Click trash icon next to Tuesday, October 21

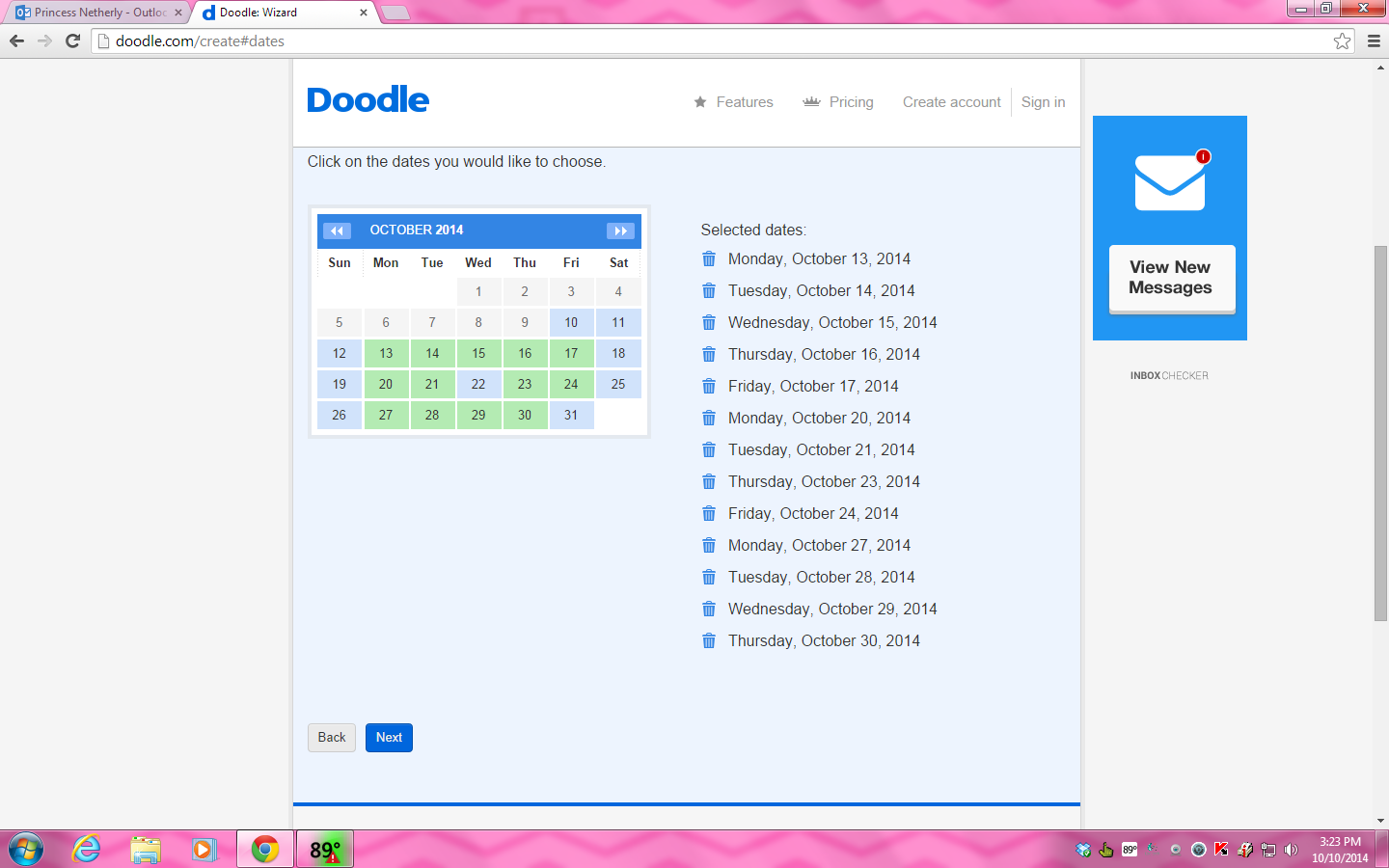coord(709,449)
